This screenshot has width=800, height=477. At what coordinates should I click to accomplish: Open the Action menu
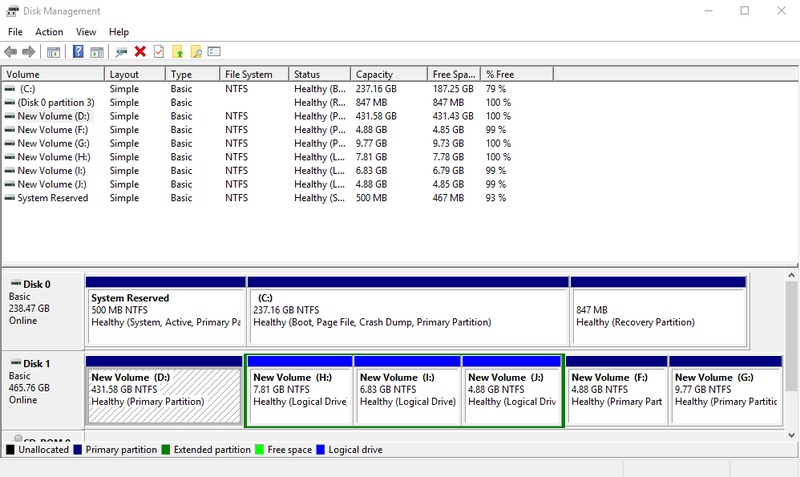[x=49, y=32]
